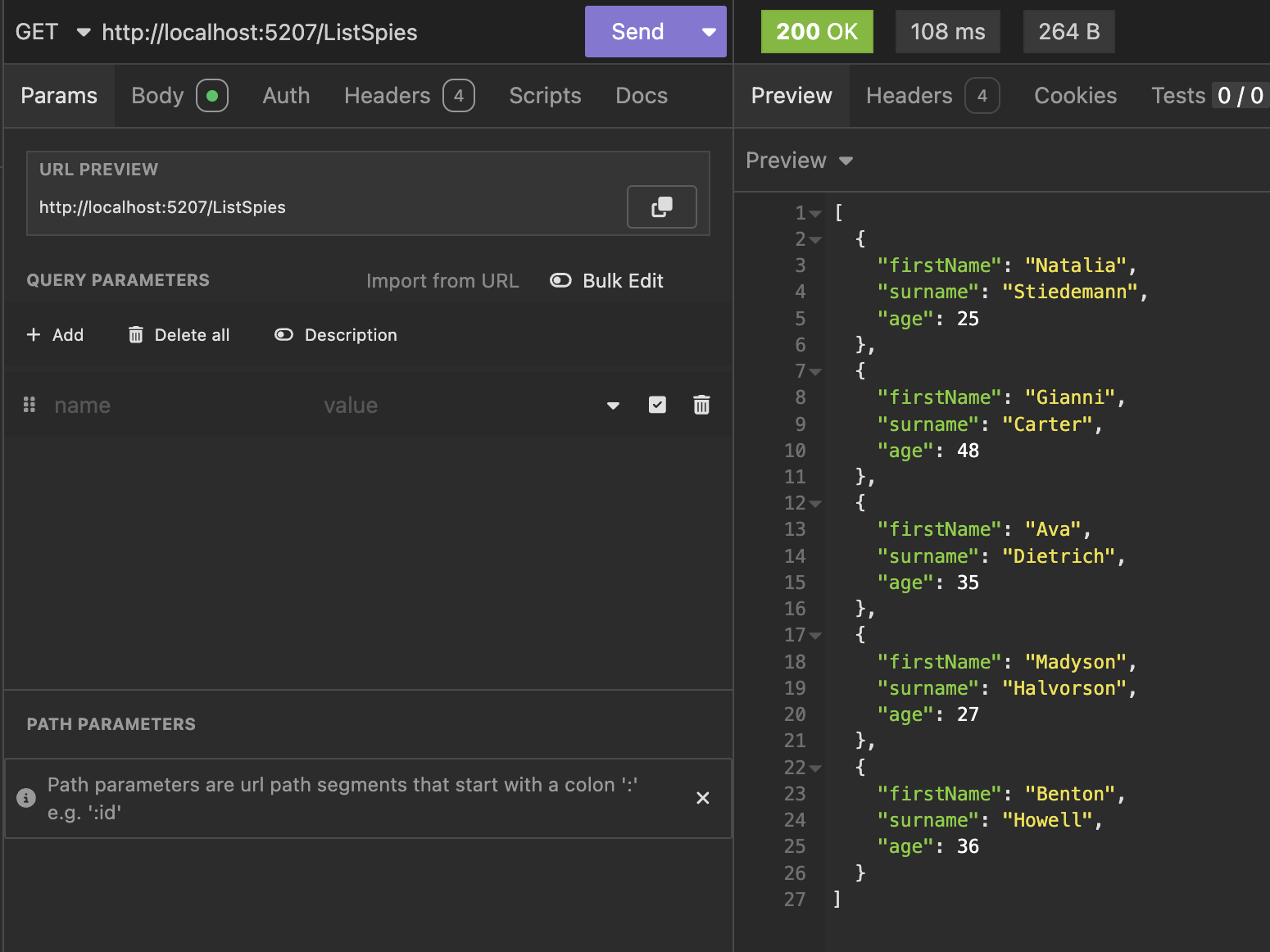
Task: Collapse the JSON object at line 2
Action: click(x=814, y=240)
